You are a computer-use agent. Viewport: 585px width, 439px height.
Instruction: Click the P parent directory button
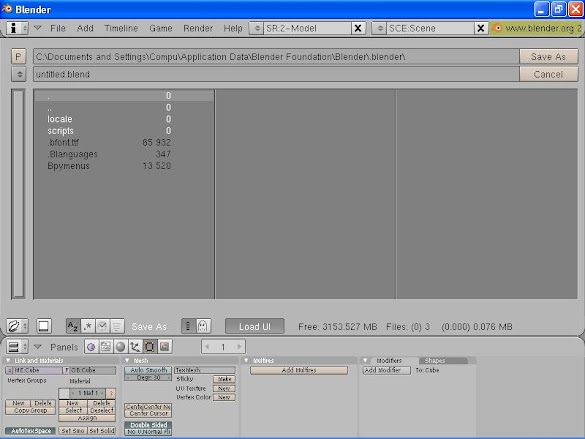18,57
